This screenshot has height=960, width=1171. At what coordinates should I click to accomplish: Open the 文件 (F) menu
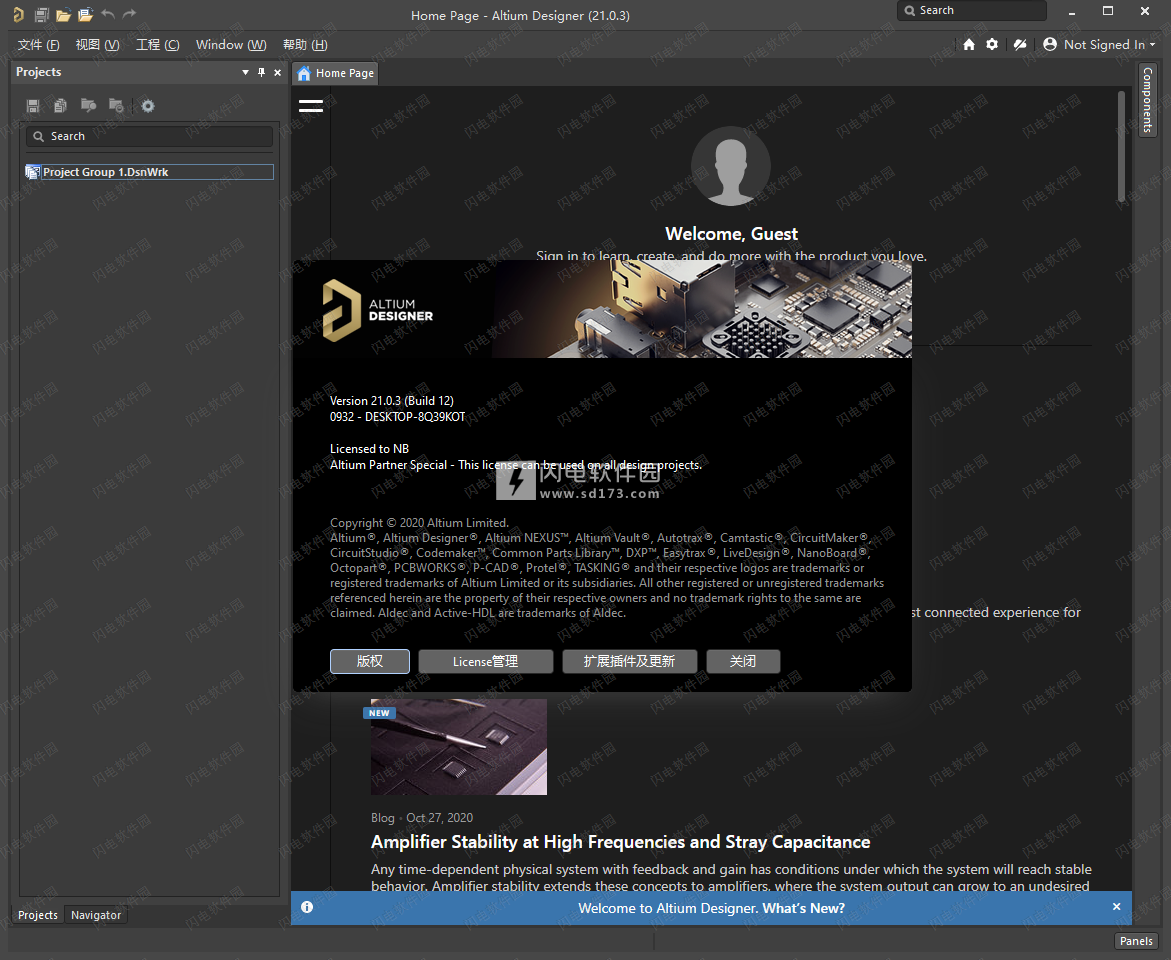(38, 45)
